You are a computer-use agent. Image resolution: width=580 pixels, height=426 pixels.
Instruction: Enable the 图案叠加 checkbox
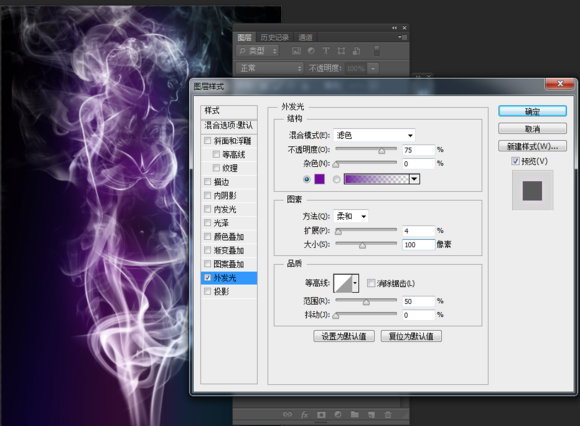coord(208,264)
